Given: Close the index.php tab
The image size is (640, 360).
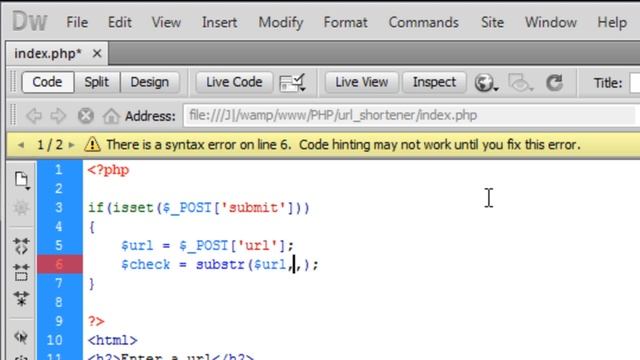Looking at the screenshot, I should tap(97, 53).
